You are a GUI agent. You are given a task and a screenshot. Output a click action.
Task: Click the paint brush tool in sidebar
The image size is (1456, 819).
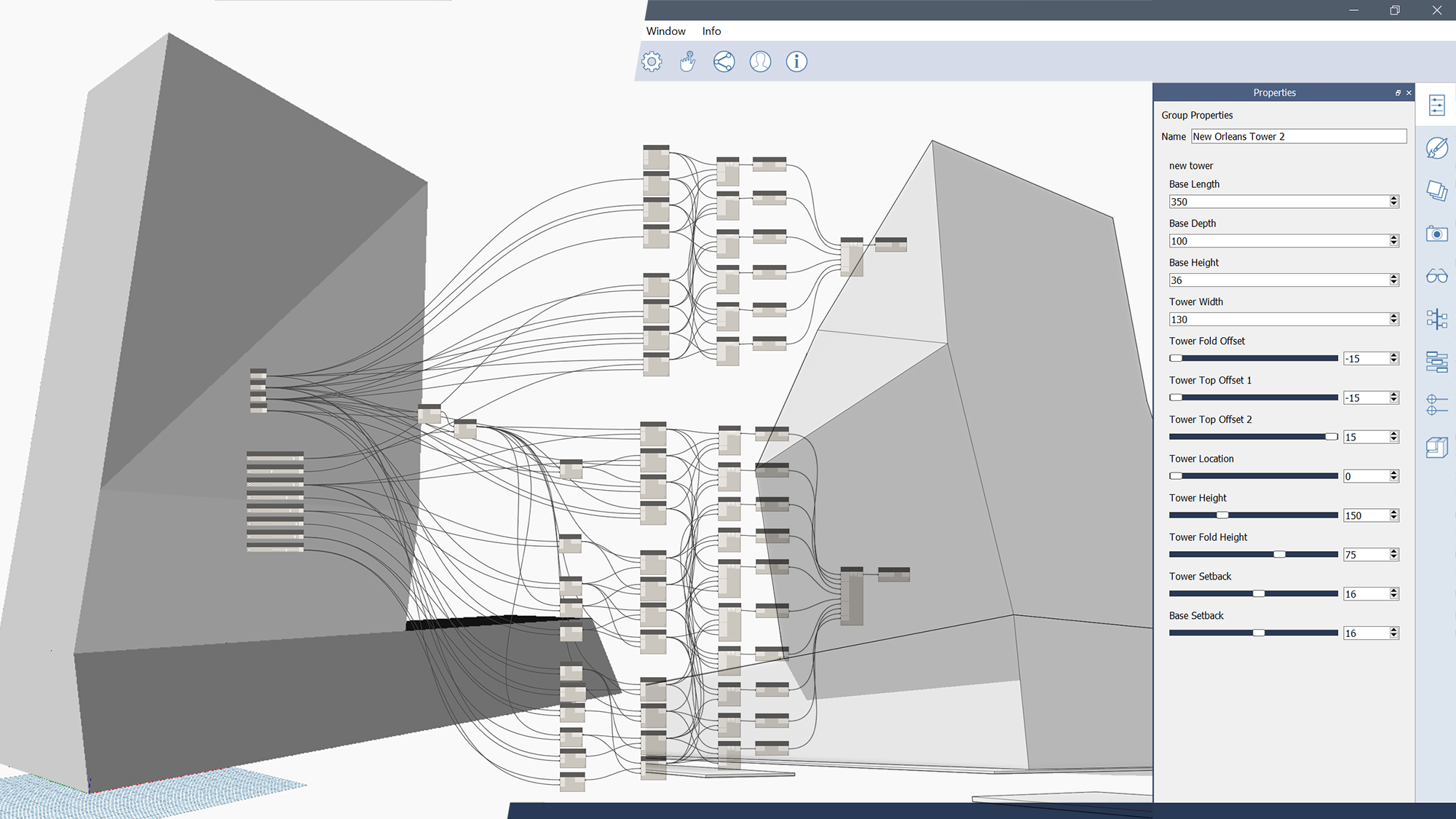click(x=1437, y=148)
